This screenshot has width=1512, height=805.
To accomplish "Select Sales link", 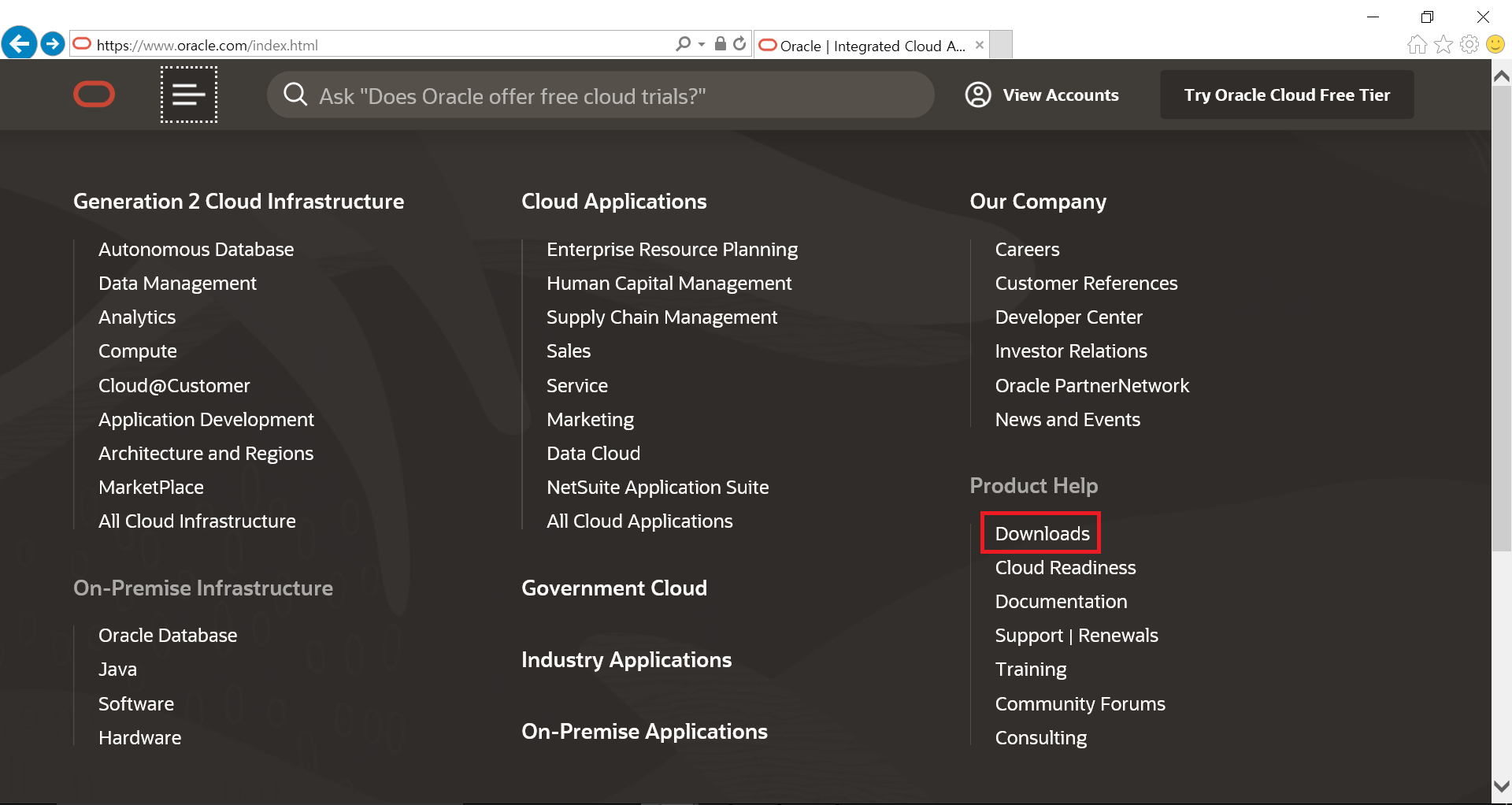I will (569, 351).
